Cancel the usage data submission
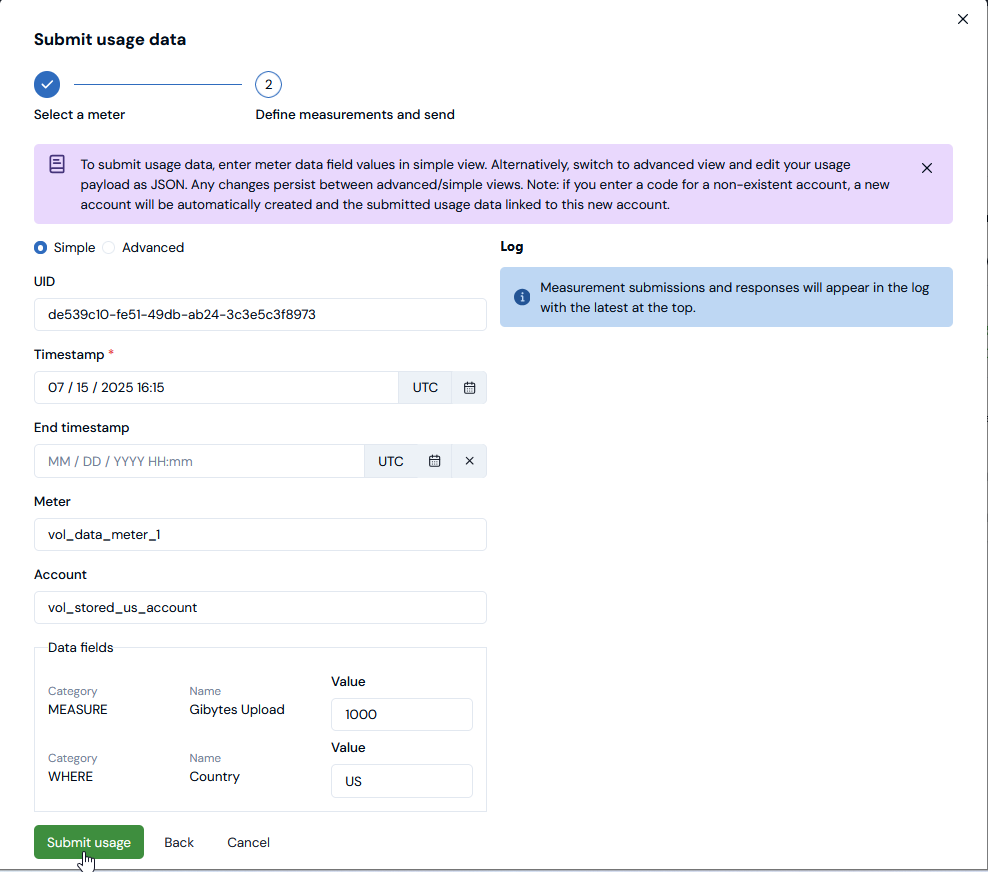This screenshot has width=988, height=872. click(x=248, y=842)
